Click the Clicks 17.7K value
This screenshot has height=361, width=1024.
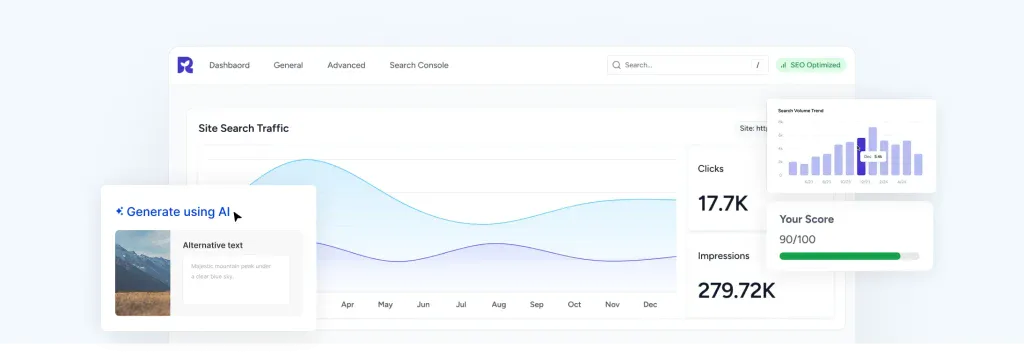[x=722, y=204]
